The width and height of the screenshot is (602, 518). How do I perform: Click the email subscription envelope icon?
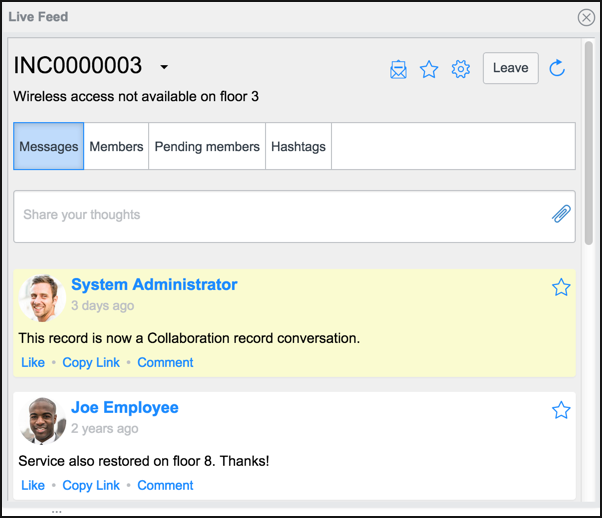[398, 70]
